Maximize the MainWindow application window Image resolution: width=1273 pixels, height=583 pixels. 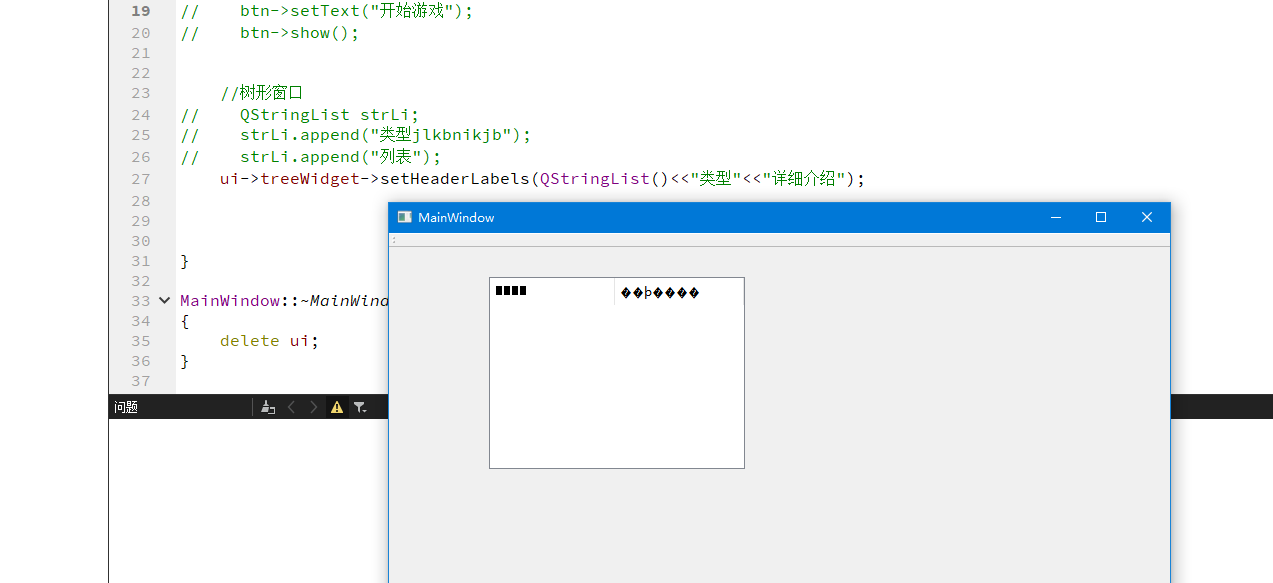pos(1100,217)
